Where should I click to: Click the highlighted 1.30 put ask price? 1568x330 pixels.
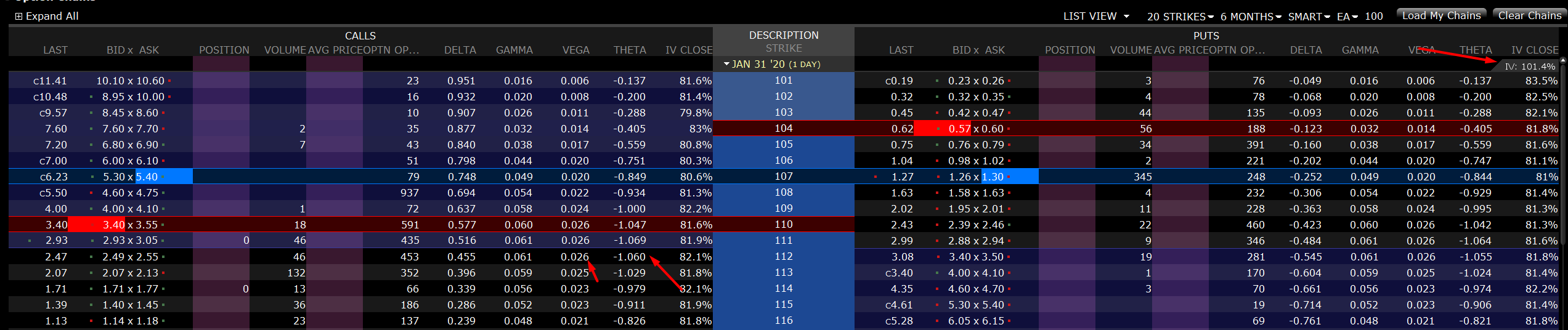click(x=993, y=177)
